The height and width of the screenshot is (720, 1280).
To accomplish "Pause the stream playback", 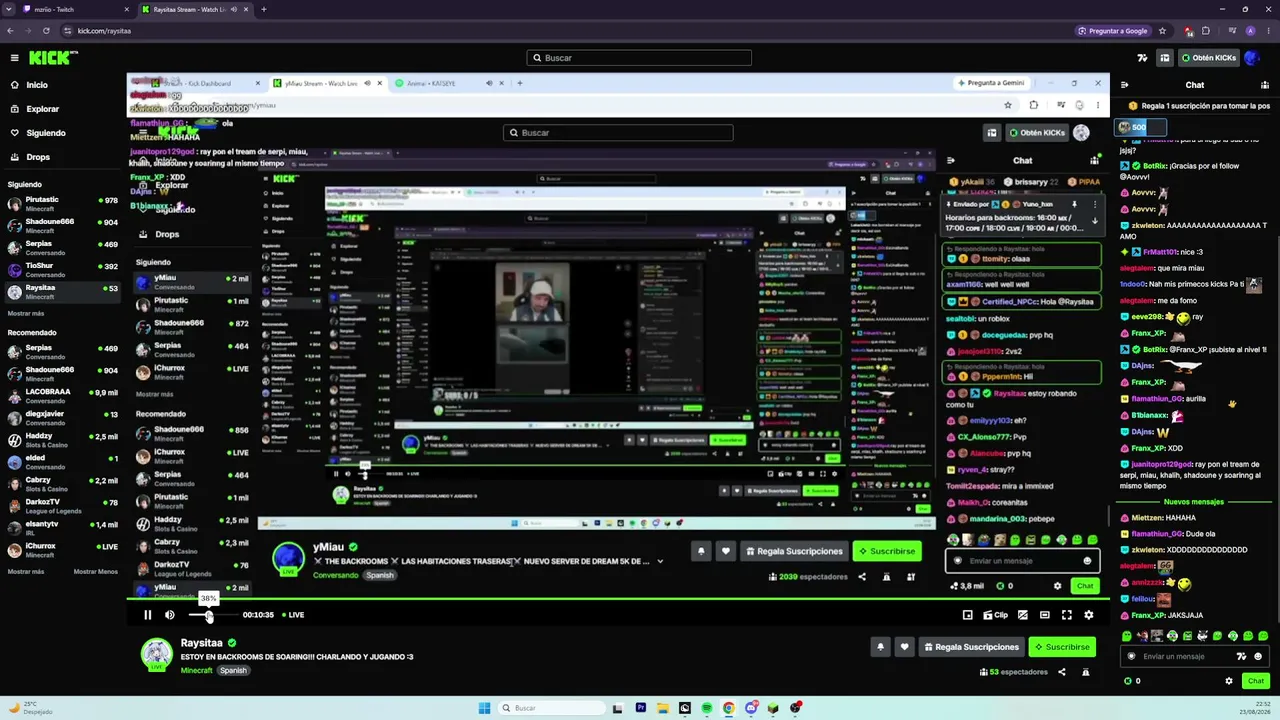I will 147,615.
